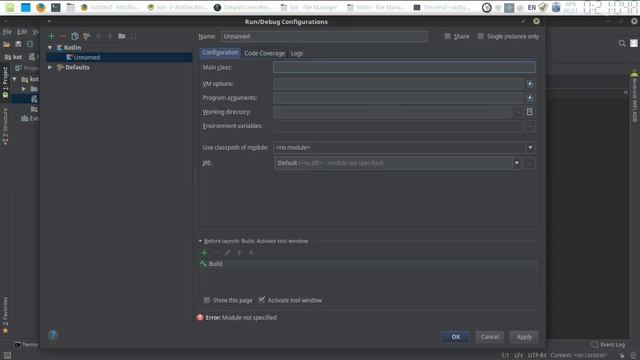Enable the Share checkbox
The height and width of the screenshot is (360, 640).
tap(447, 36)
